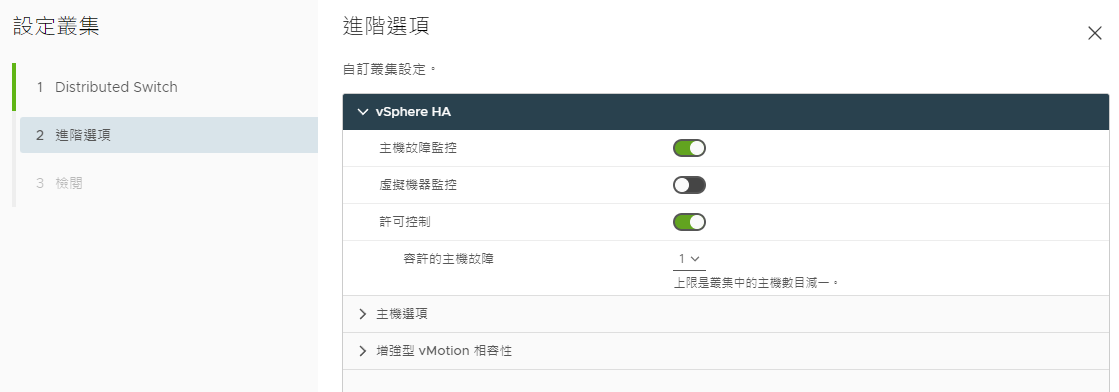This screenshot has height=392, width=1119.
Task: Expand the 增強型 vMotion 相容性 section
Action: [726, 351]
